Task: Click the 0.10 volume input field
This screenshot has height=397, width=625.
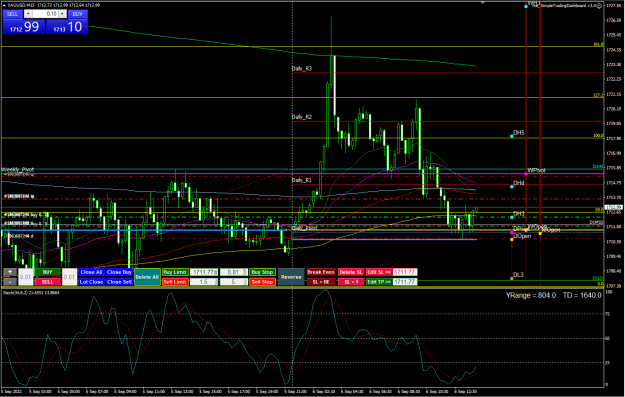Action: [x=45, y=14]
